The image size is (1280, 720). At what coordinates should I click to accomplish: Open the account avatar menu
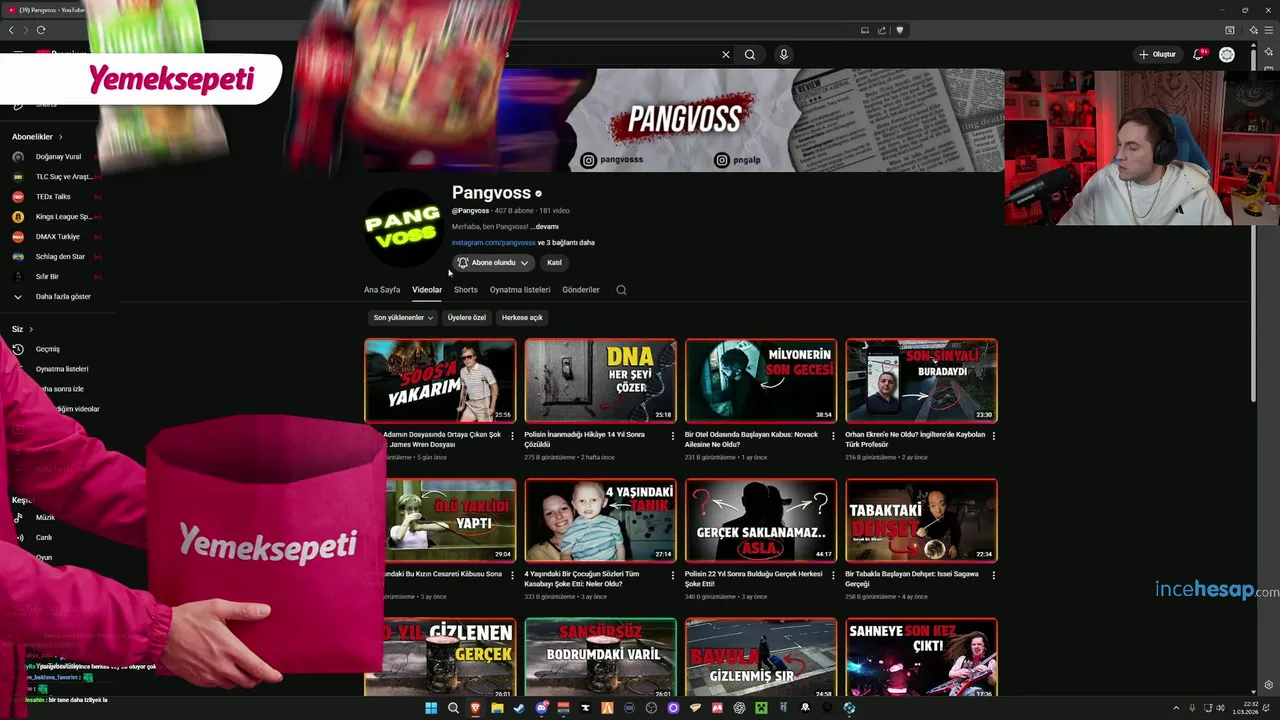coord(1227,54)
